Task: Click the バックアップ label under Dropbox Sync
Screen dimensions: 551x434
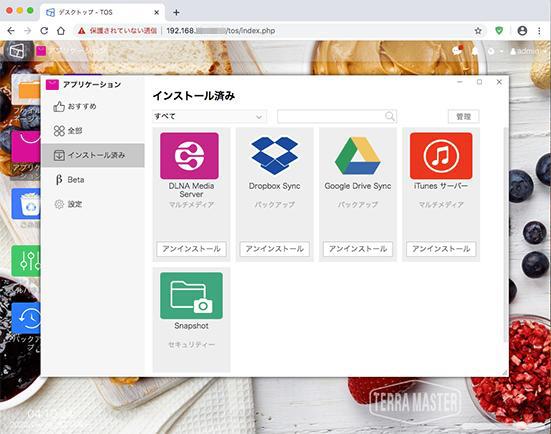Action: coord(274,205)
